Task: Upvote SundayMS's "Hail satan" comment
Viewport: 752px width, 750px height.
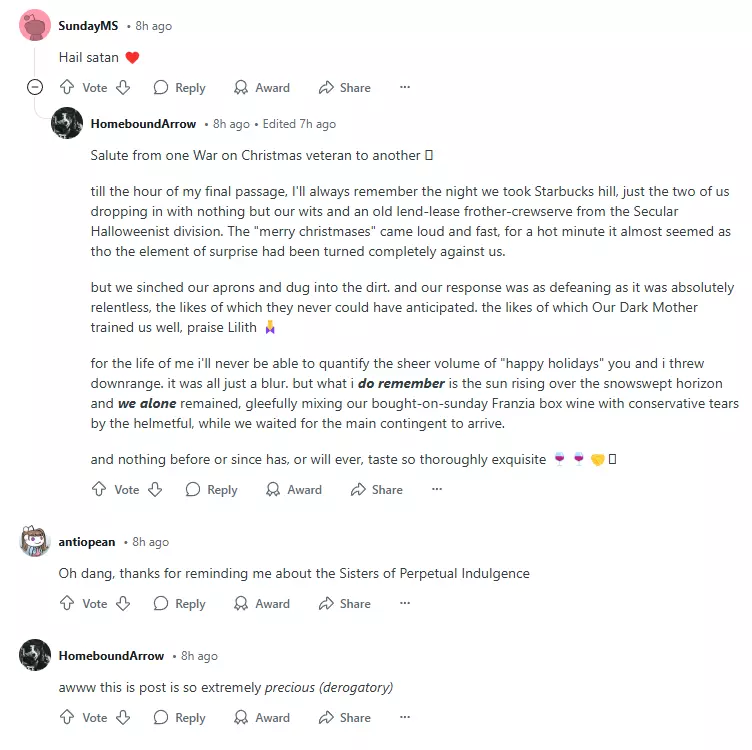Action: 67,87
